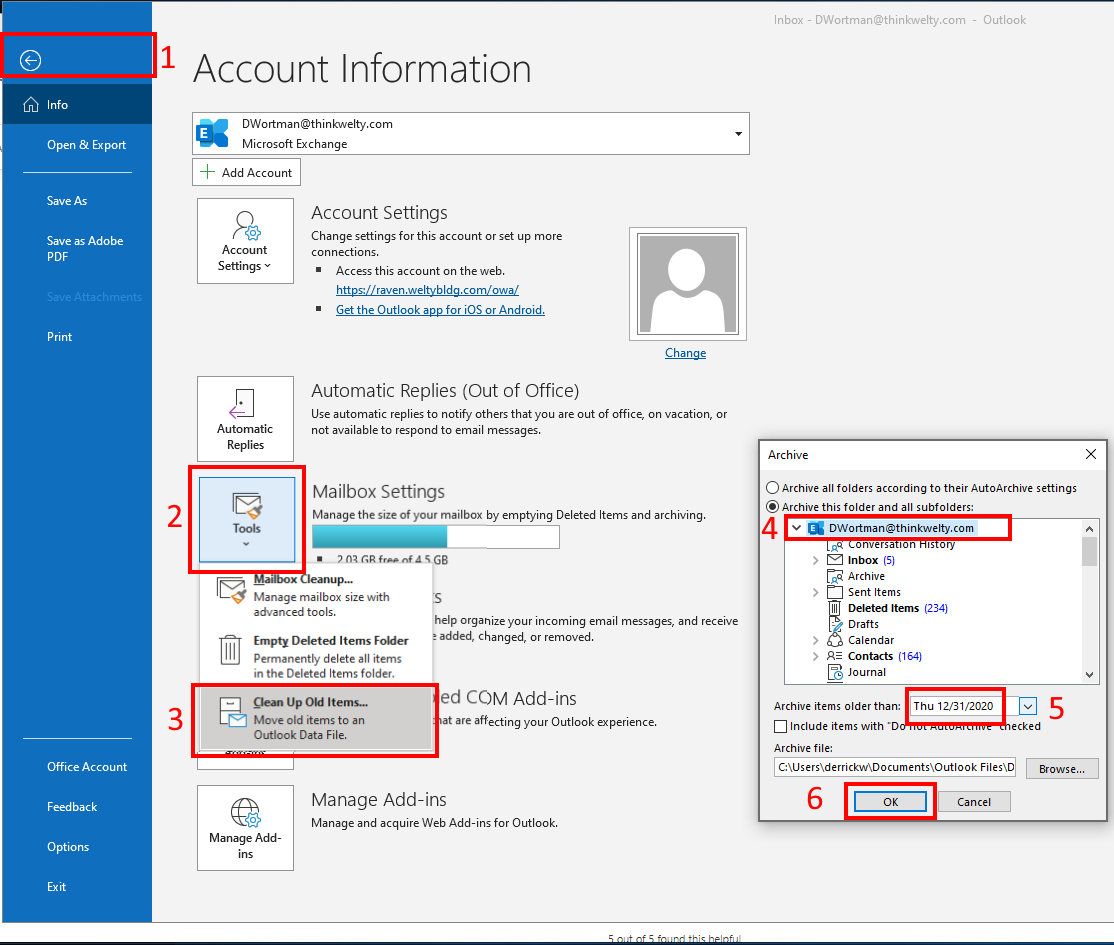This screenshot has height=945, width=1114.
Task: Click the Automatic Replies icon
Action: pyautogui.click(x=245, y=418)
